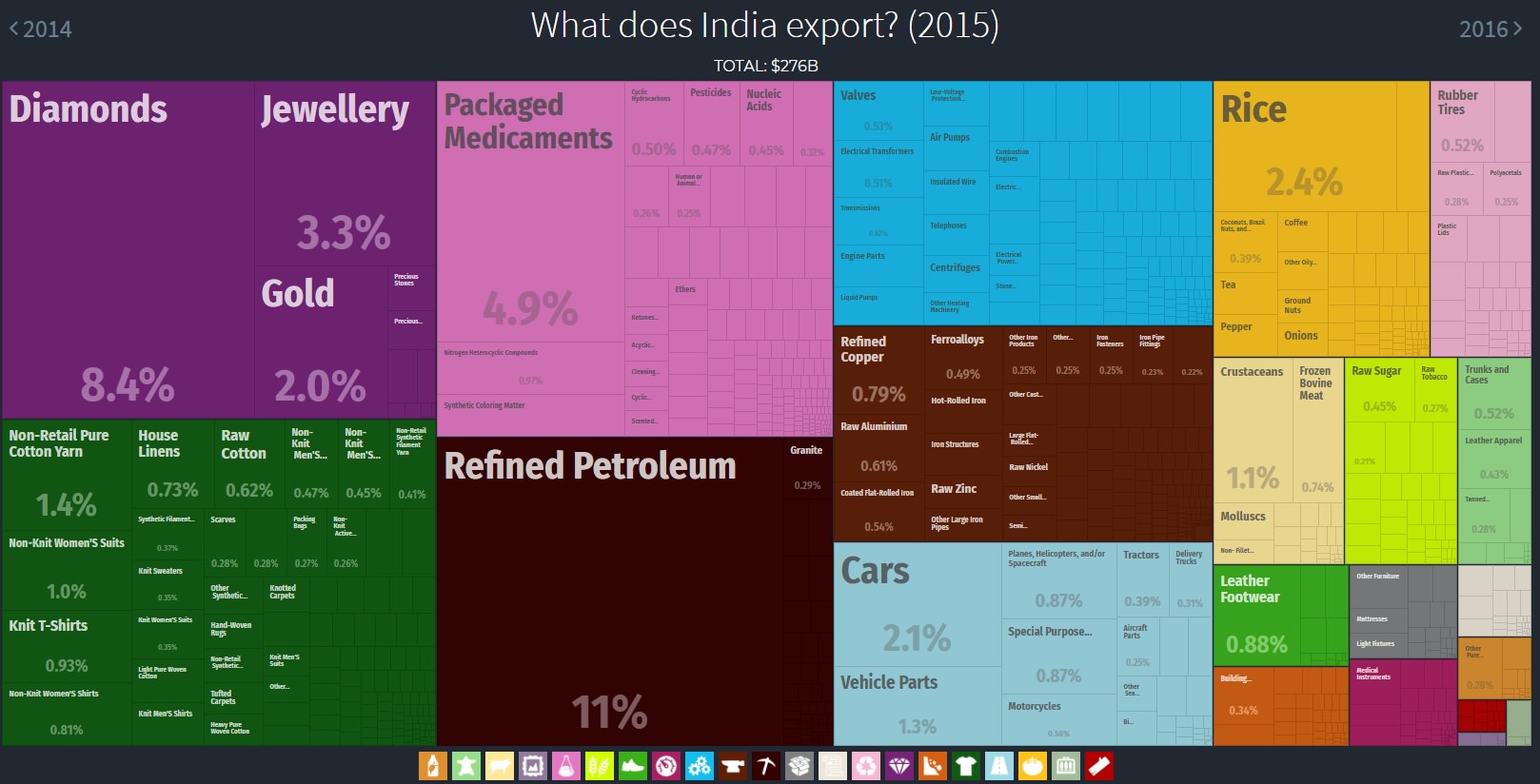1540x784 pixels.
Task: Click the Non-Retail Pure Cotton Yarn tile
Action: pos(67,476)
